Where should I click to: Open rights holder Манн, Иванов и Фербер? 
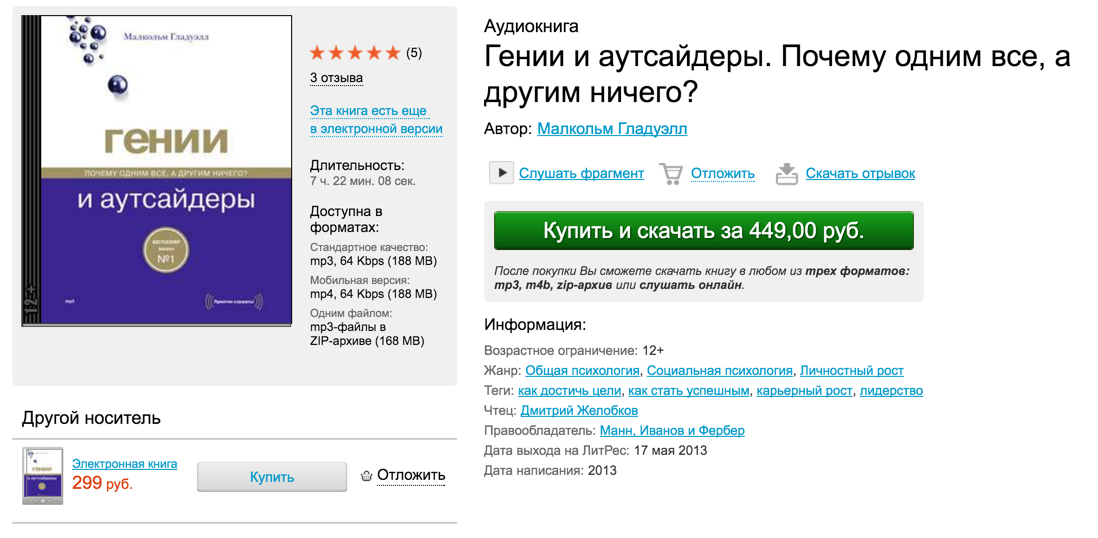(672, 430)
